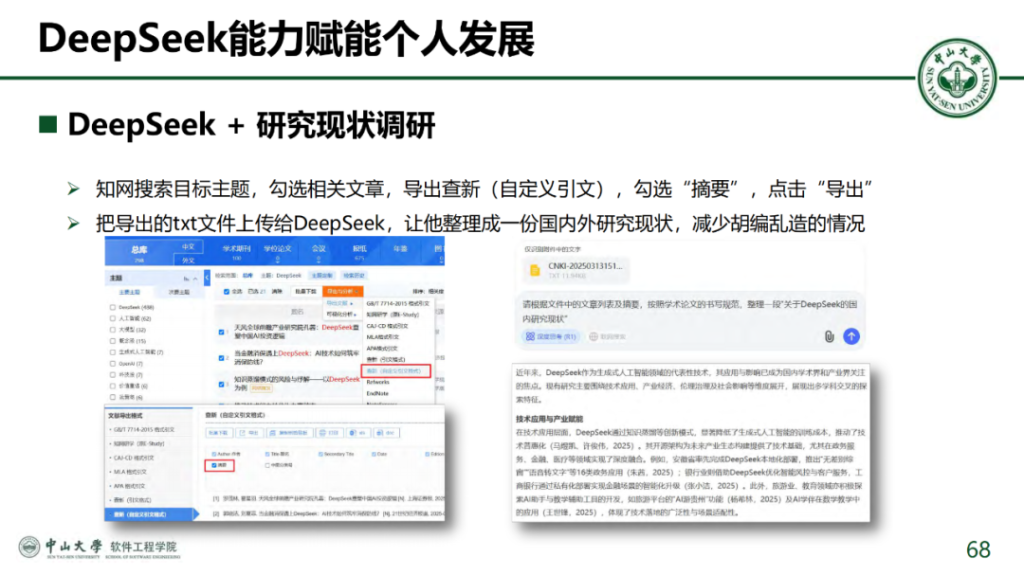
Task: Select the 中文 language tab
Action: click(188, 247)
